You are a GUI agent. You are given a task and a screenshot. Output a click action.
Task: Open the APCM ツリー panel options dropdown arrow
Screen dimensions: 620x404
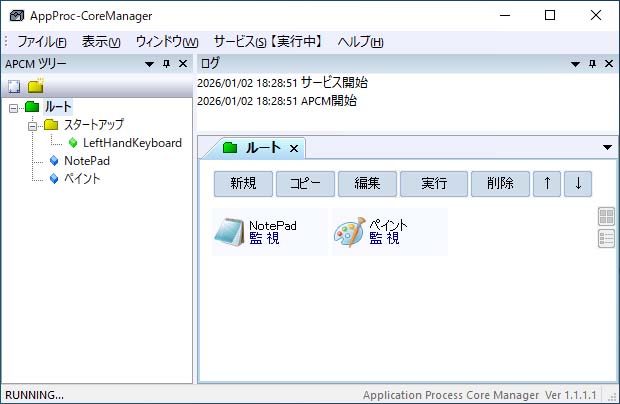[149, 64]
